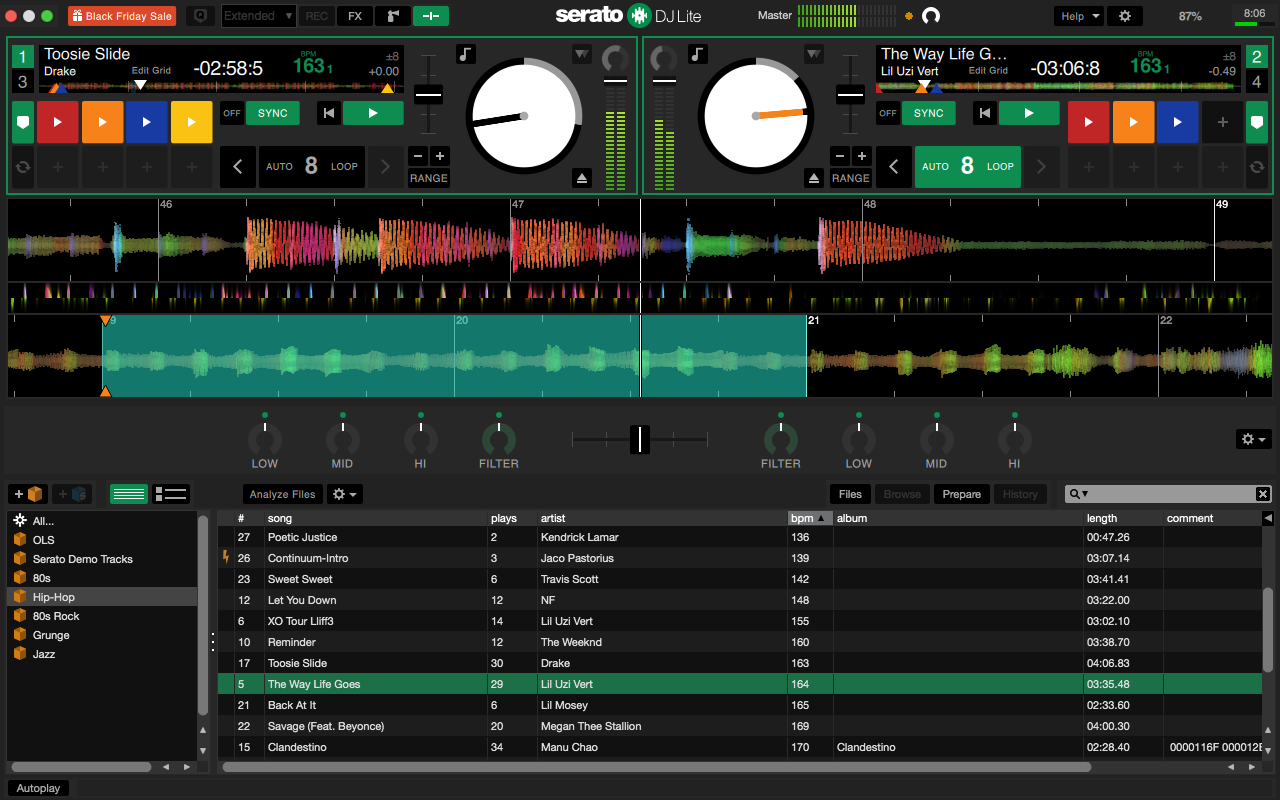1280x800 pixels.
Task: Jump to start of deck 2 track
Action: [x=985, y=113]
